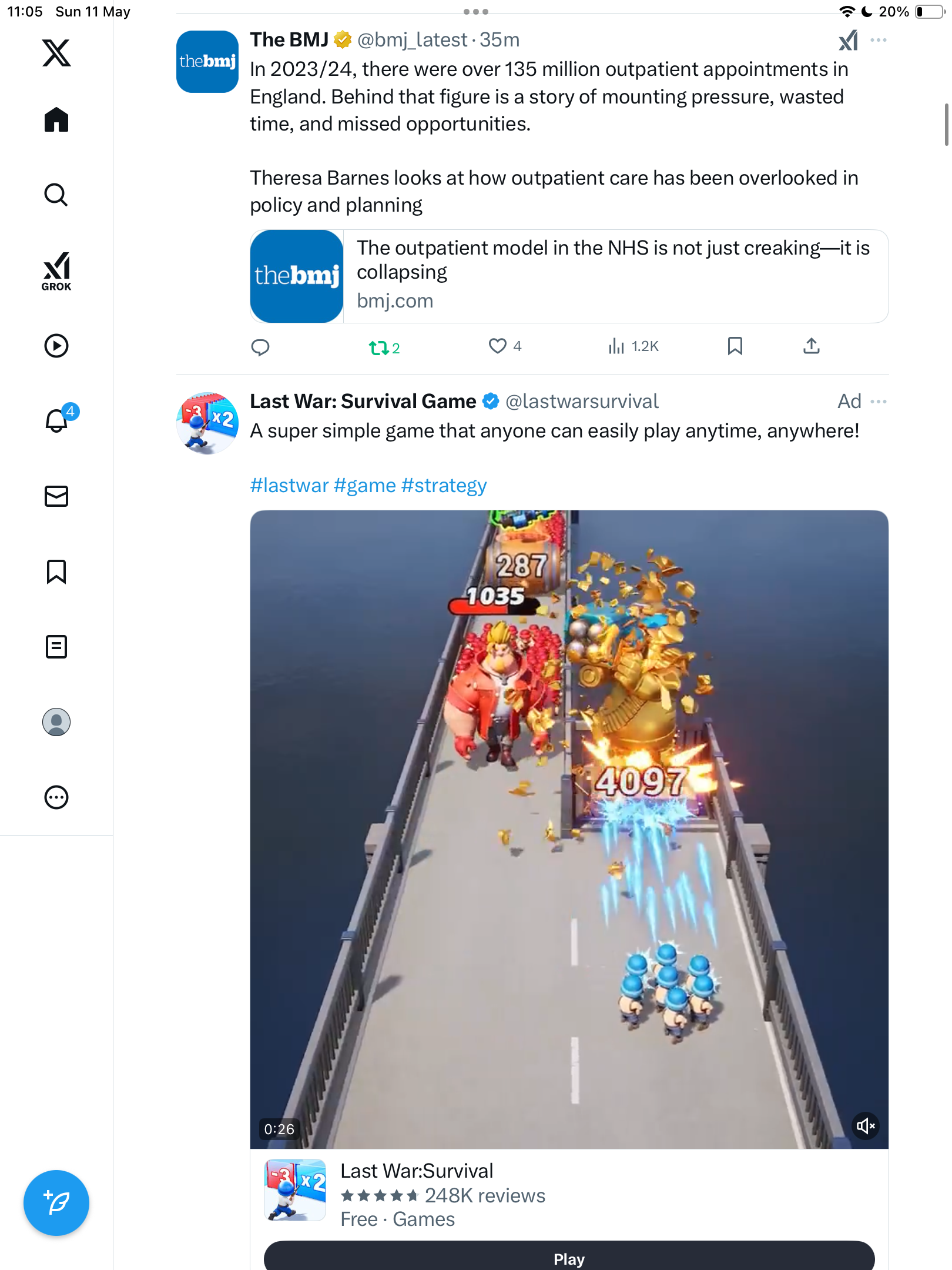
Task: Open sidebar Bookmarks page
Action: pyautogui.click(x=56, y=571)
